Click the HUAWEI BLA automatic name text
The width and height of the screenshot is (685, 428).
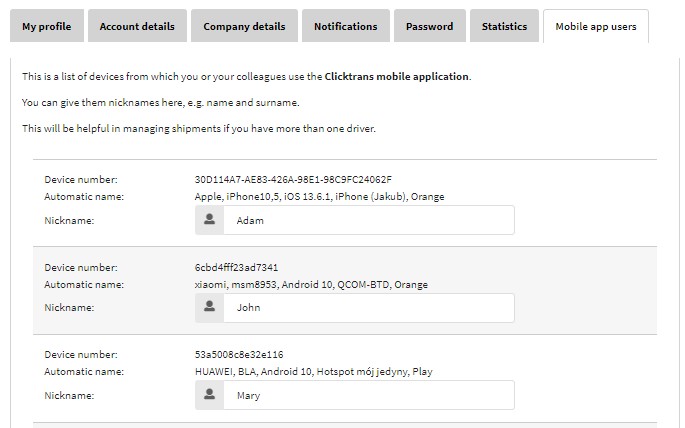(313, 372)
